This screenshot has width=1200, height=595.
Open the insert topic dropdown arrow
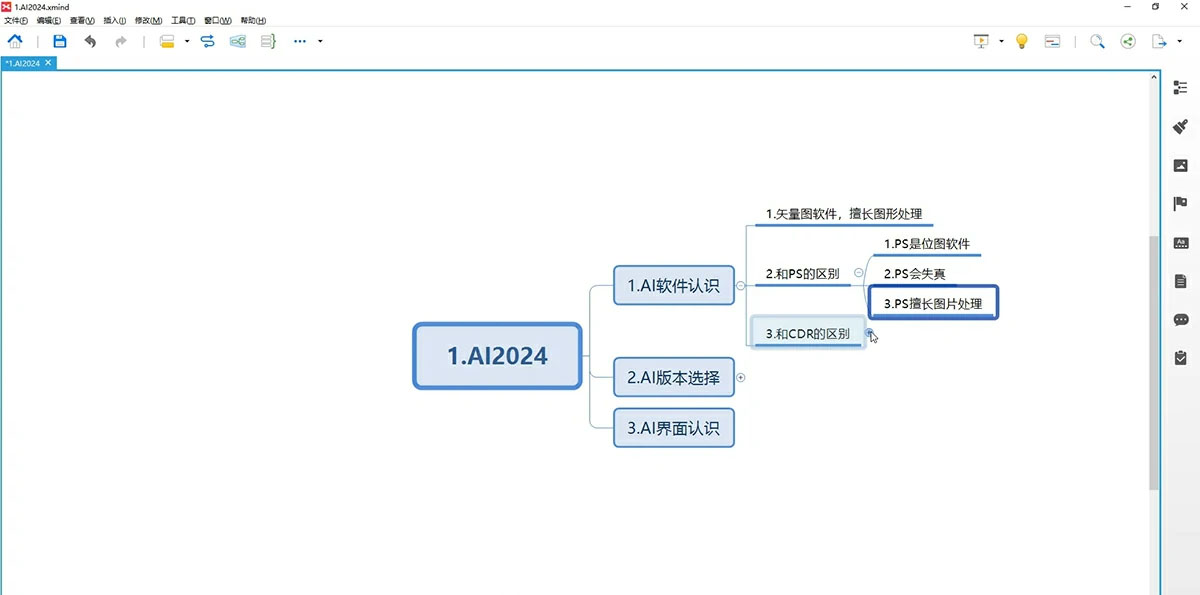pos(187,41)
